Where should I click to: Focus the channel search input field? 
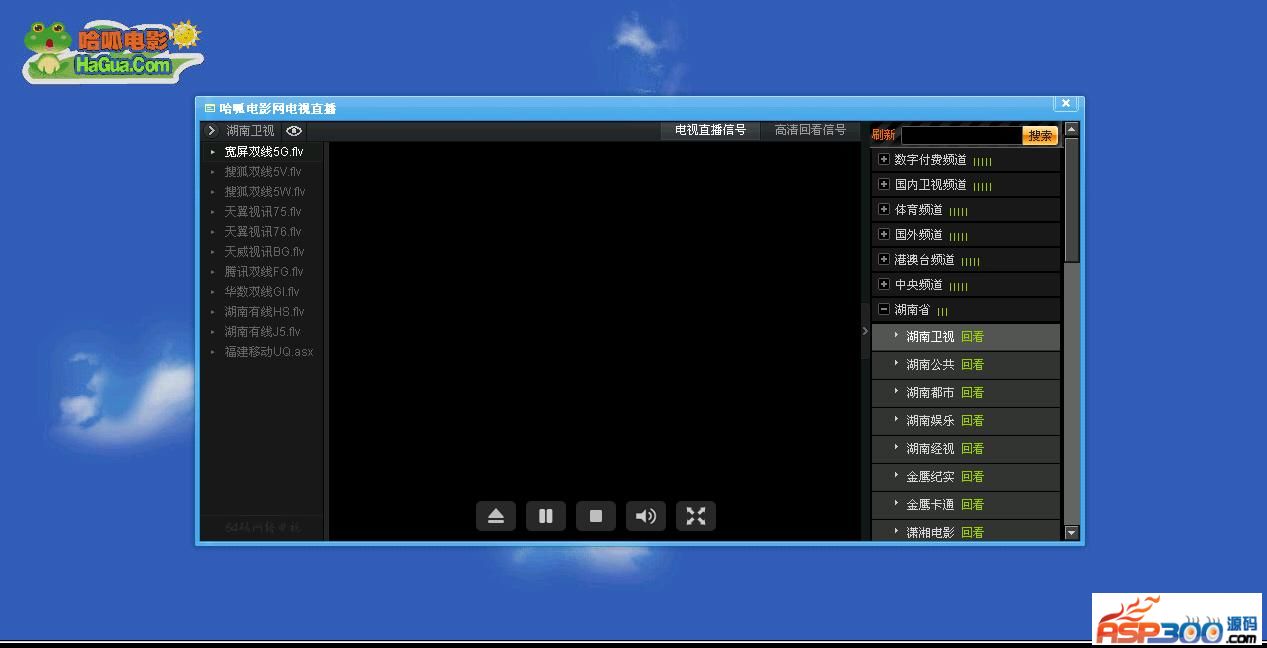point(961,135)
